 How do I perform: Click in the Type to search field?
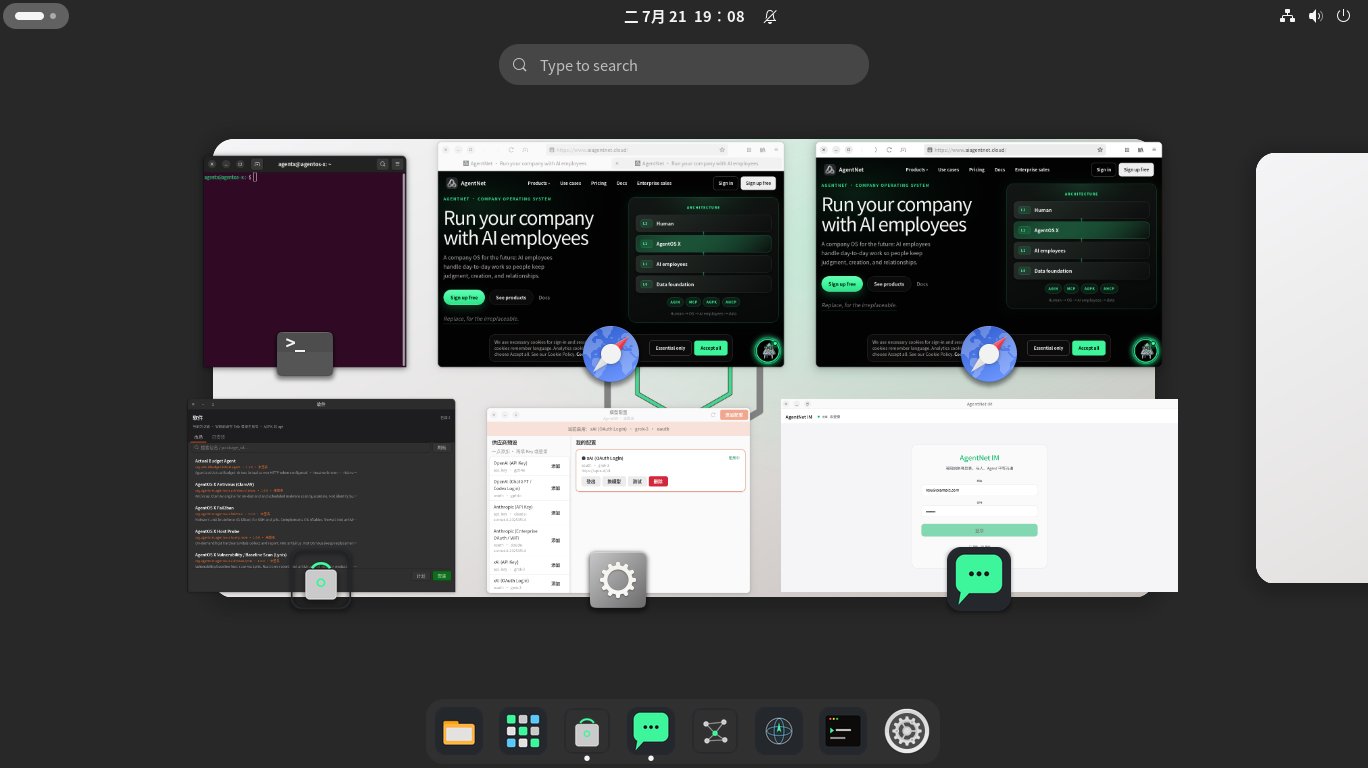coord(684,65)
